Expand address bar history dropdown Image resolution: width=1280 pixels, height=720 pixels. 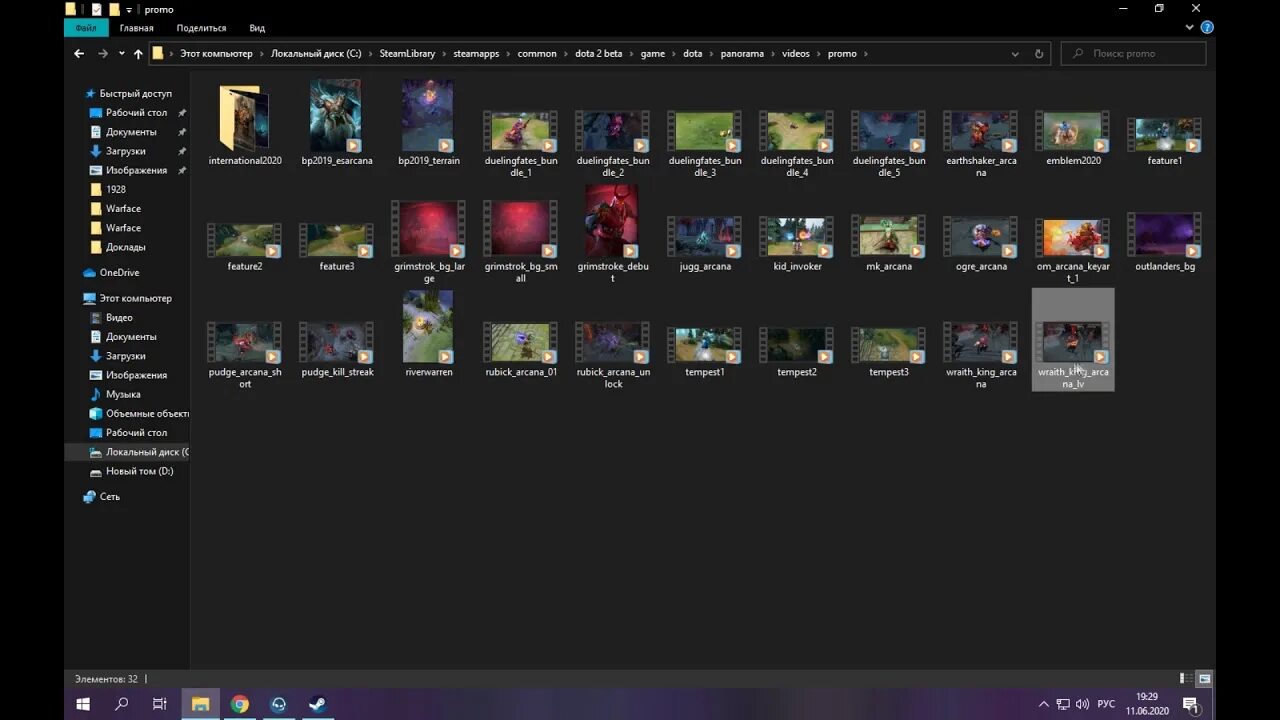(1015, 54)
